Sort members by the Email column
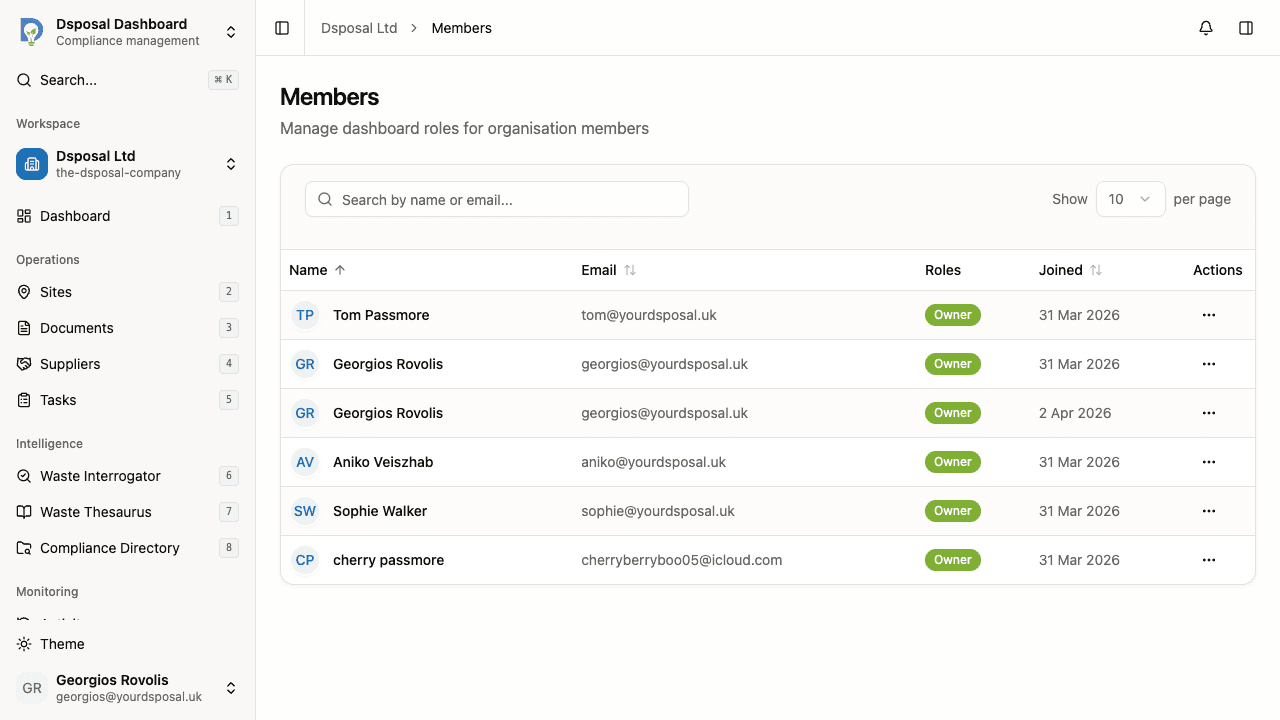The image size is (1280, 720). [x=608, y=270]
